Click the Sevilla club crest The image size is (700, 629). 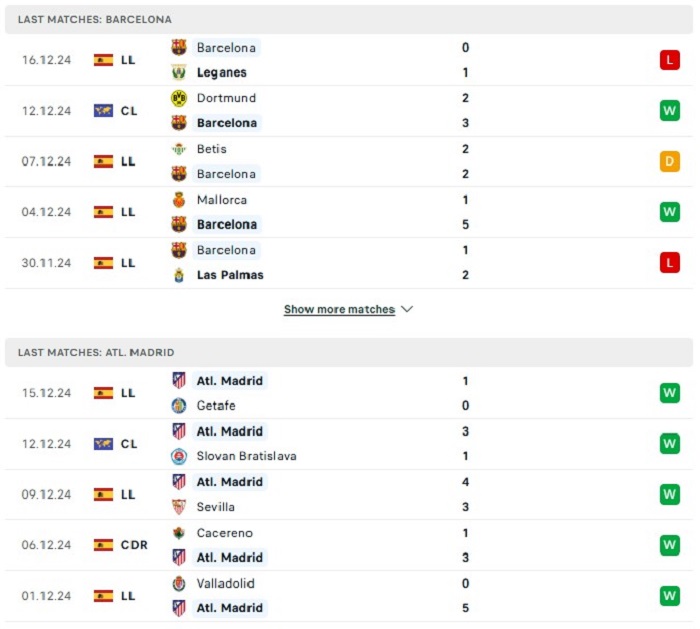coord(179,507)
